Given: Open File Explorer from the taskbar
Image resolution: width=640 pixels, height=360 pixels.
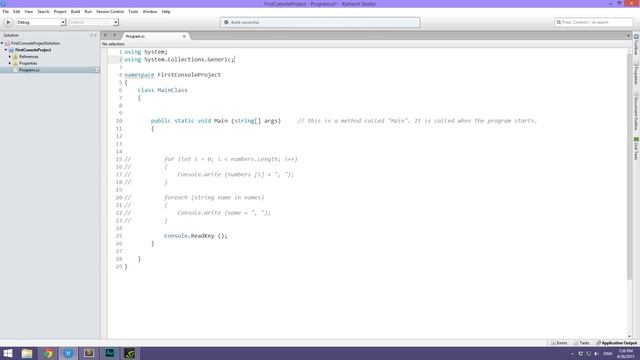Looking at the screenshot, I should pos(27,353).
